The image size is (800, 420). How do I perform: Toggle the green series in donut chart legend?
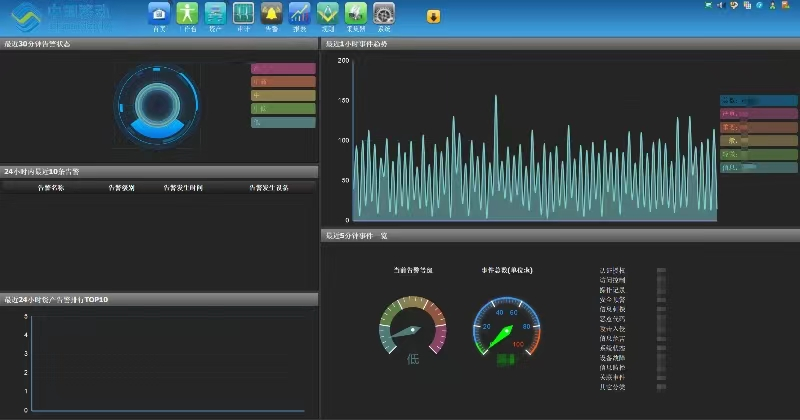pos(283,109)
